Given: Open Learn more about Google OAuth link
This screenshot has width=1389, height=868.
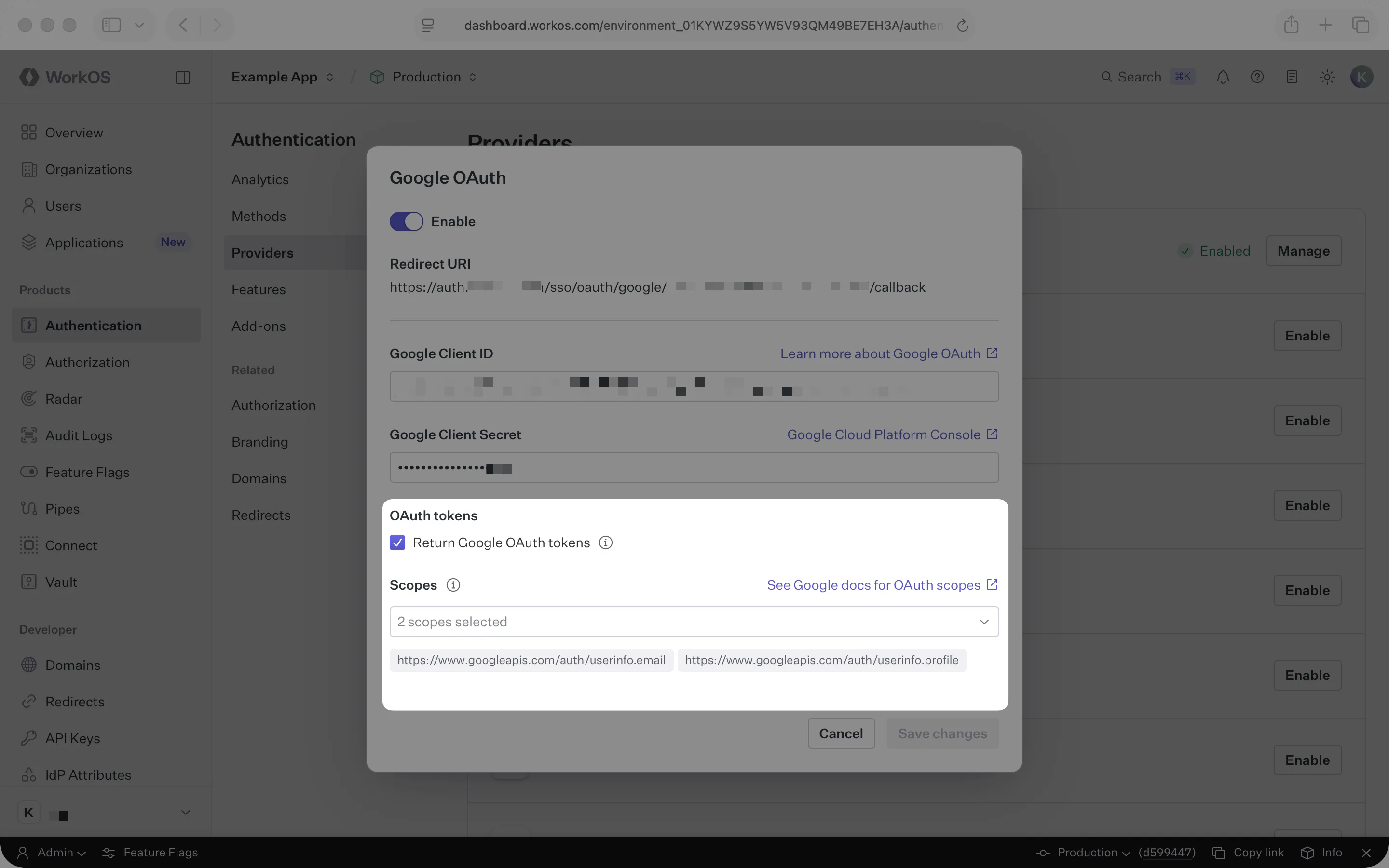Looking at the screenshot, I should click(889, 353).
